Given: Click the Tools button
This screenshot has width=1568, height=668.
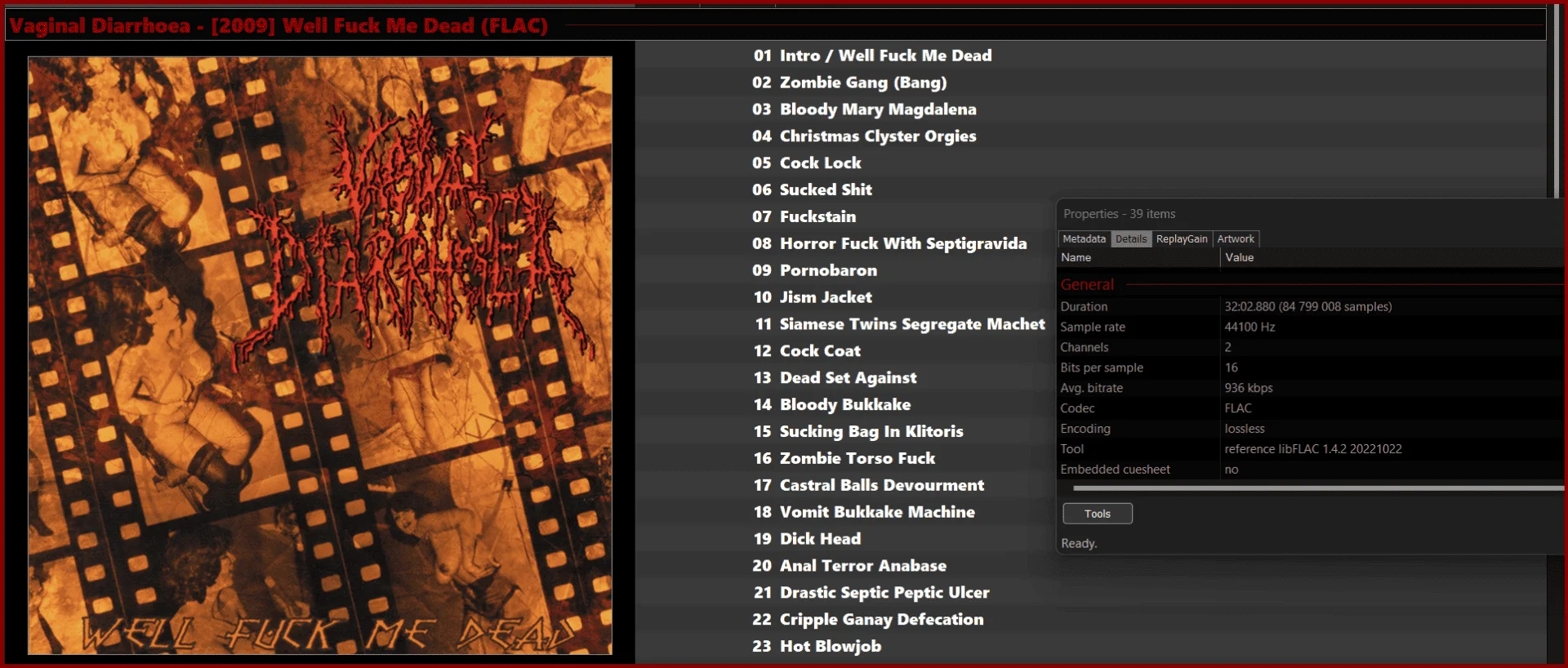Looking at the screenshot, I should tap(1097, 514).
